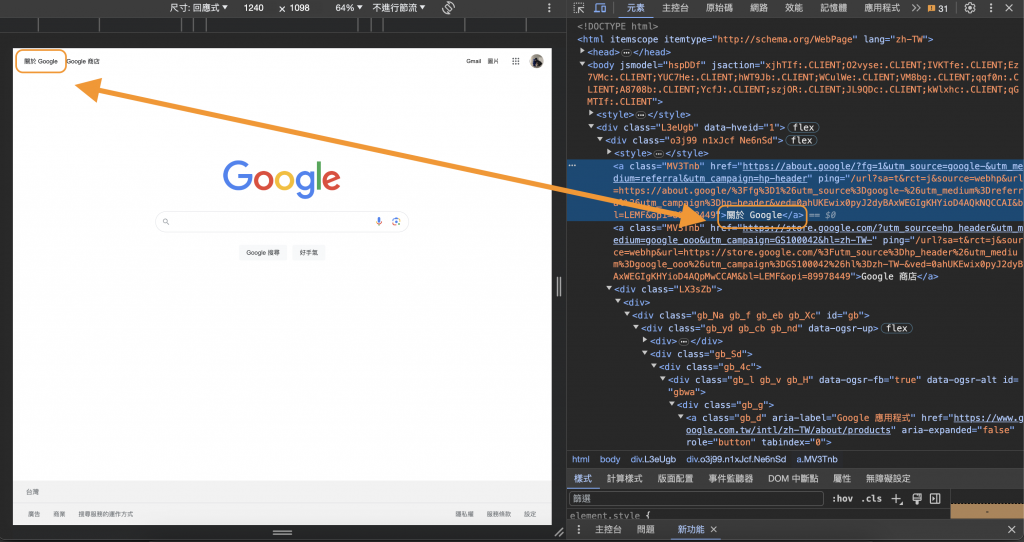This screenshot has width=1024, height=542.
Task: Click the Gmail link on the page
Action: pyautogui.click(x=473, y=61)
